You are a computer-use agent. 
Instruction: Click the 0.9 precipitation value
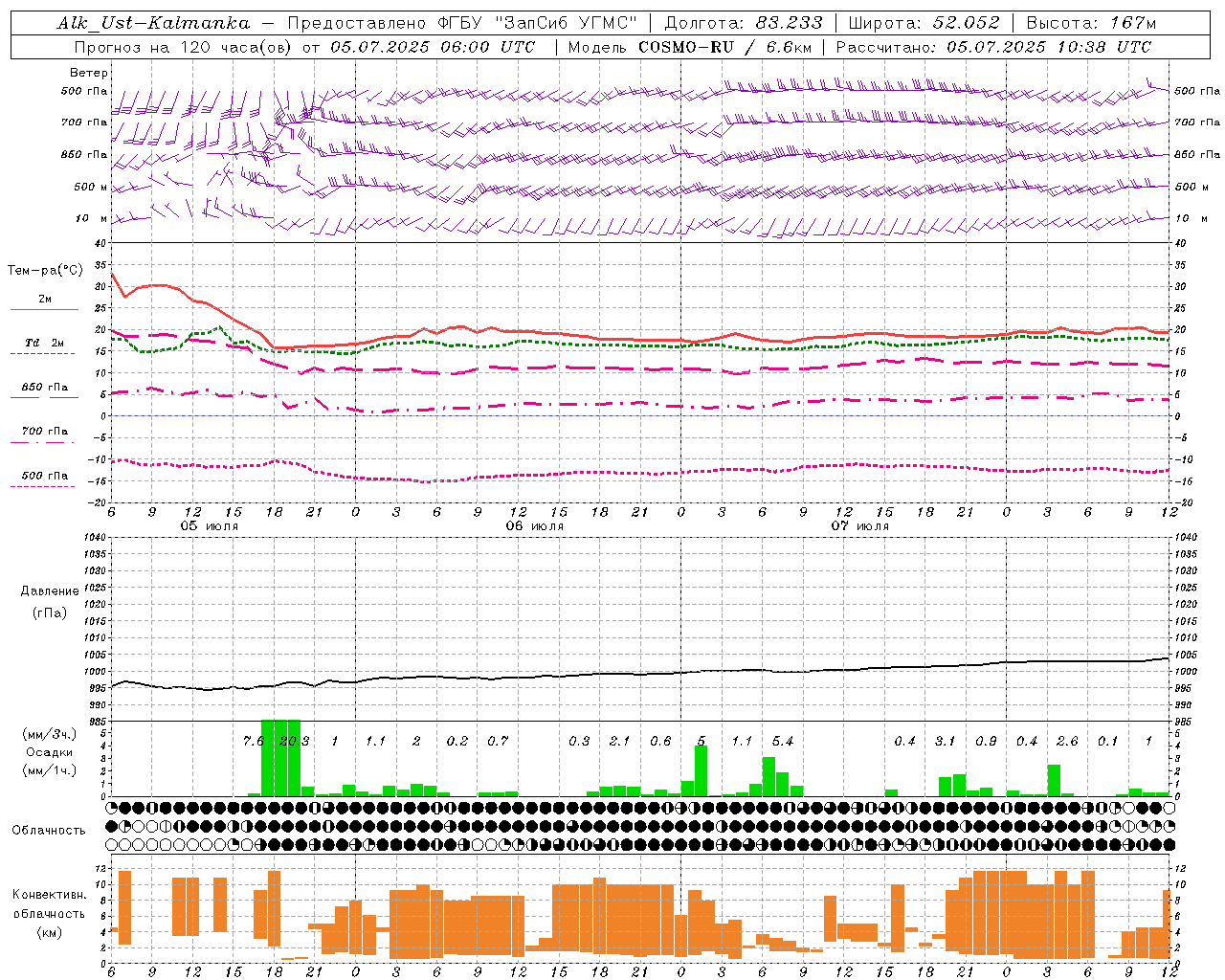tap(986, 742)
